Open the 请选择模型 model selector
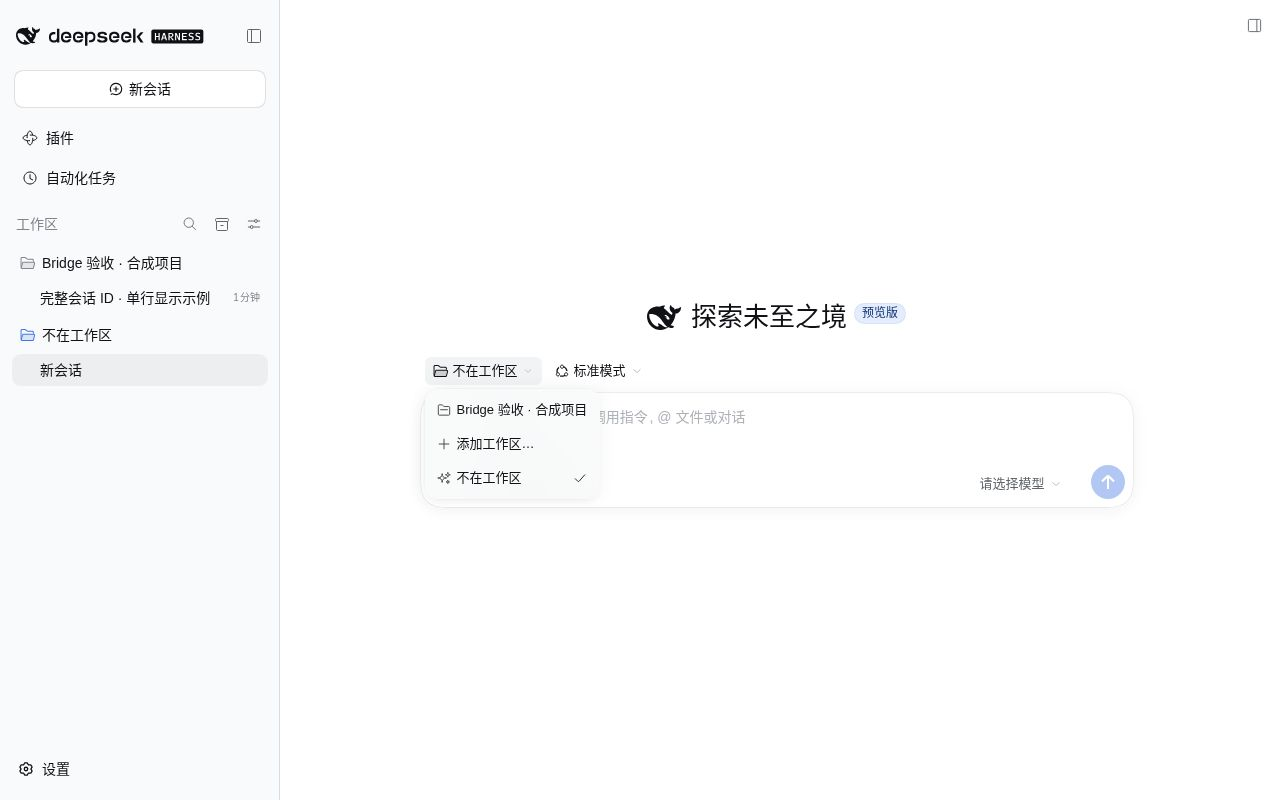1280x800 pixels. pyautogui.click(x=1020, y=484)
